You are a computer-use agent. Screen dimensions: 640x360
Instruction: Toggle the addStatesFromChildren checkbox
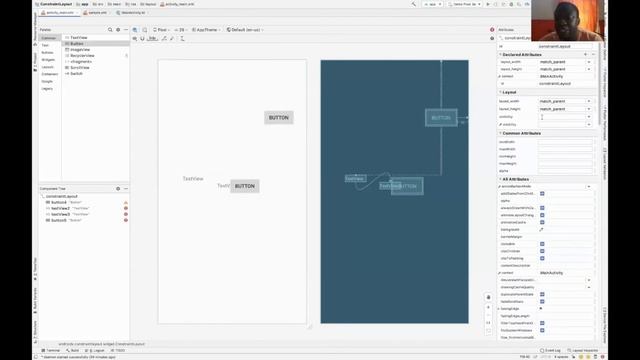pos(542,193)
